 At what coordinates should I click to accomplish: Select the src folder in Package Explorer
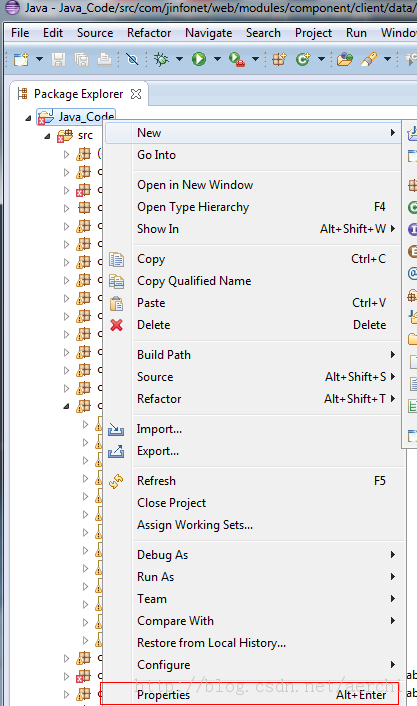pyautogui.click(x=85, y=135)
